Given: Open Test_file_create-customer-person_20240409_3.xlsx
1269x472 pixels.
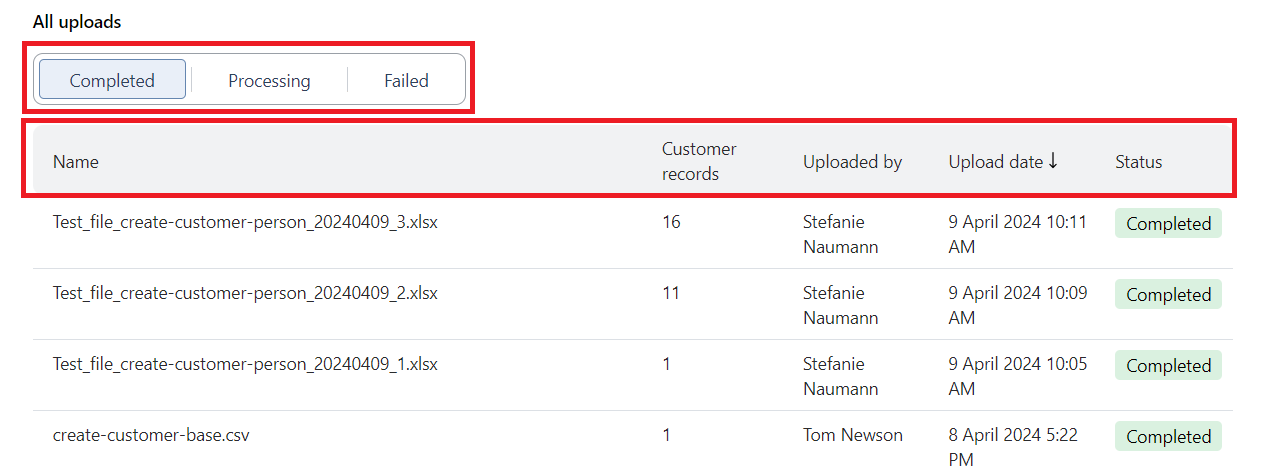Looking at the screenshot, I should pos(245,222).
